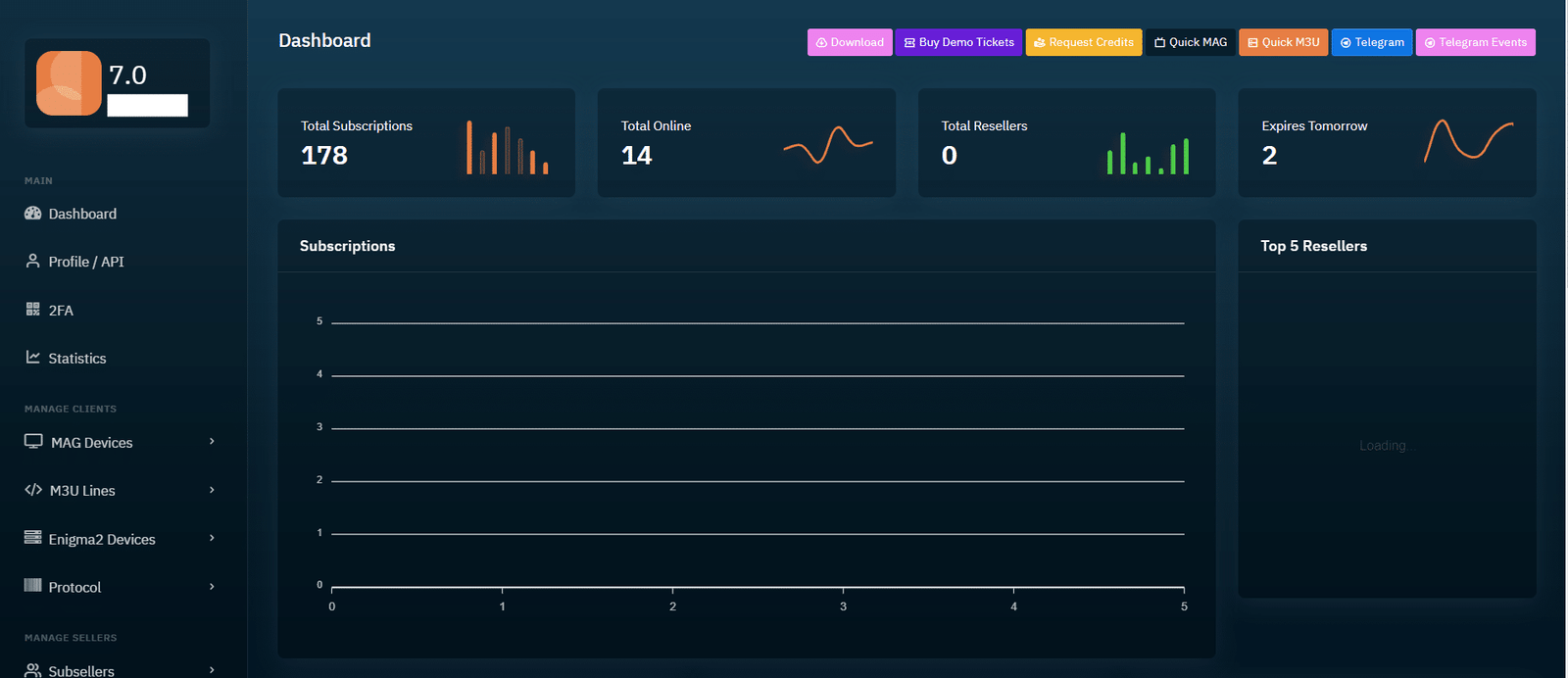Click the Buy Demo Tickets button
1568x678 pixels.
(x=958, y=42)
